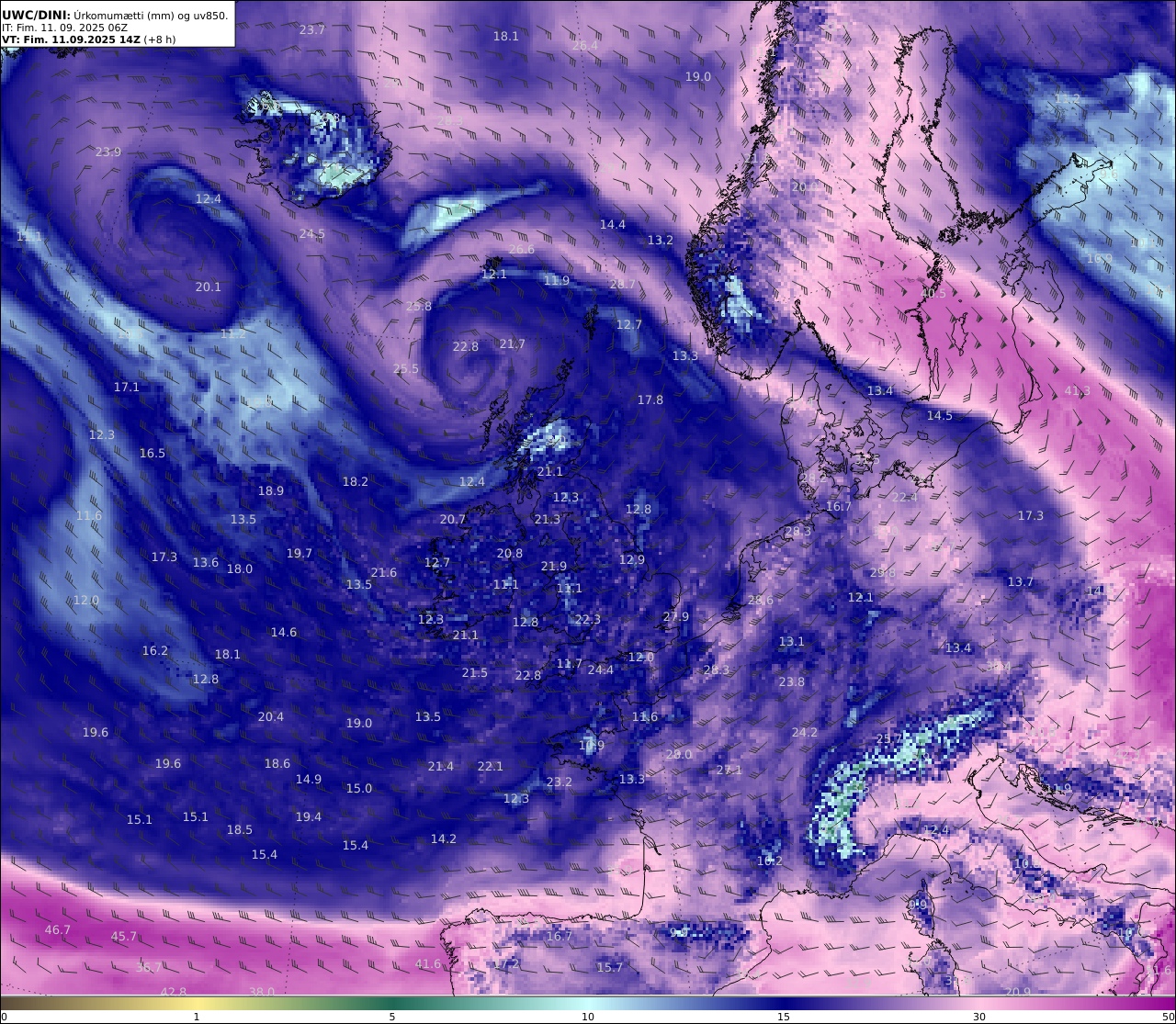The height and width of the screenshot is (1024, 1176).
Task: Click the 18.9 map value
Action: click(271, 490)
